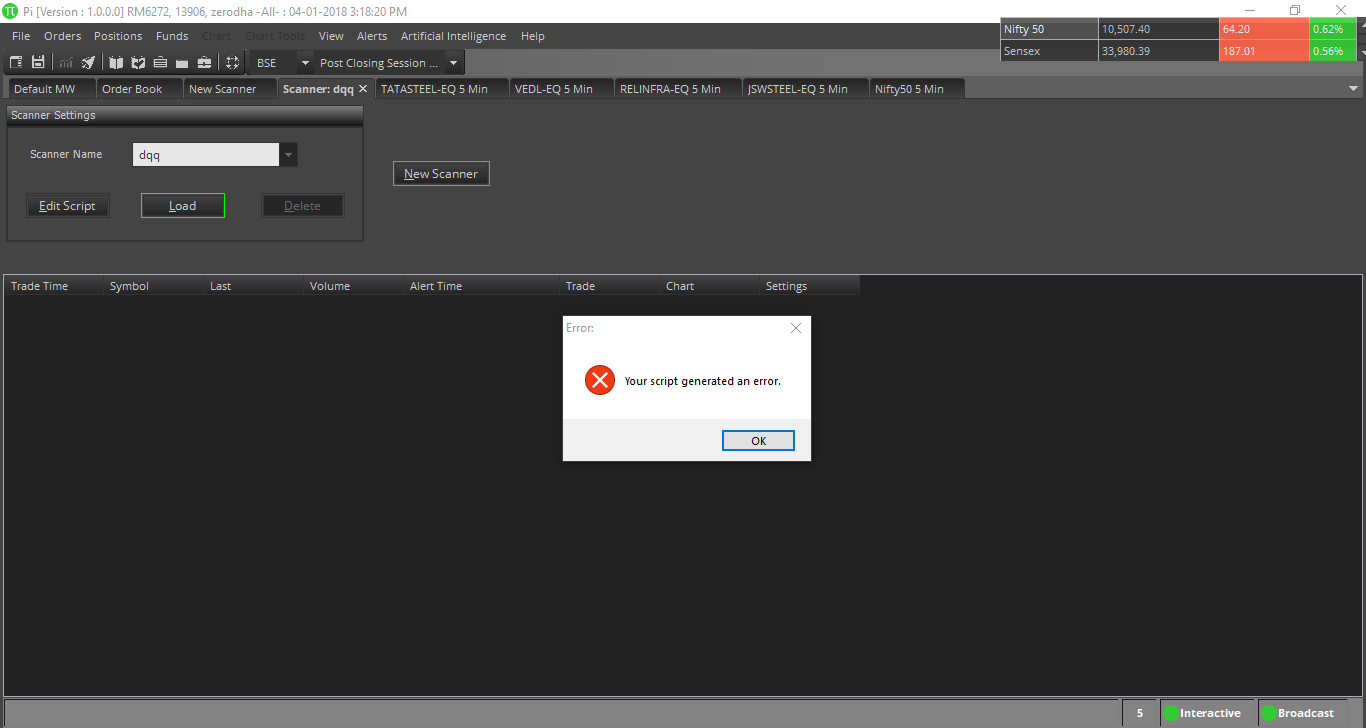Click the save floppy disk icon

(x=38, y=63)
